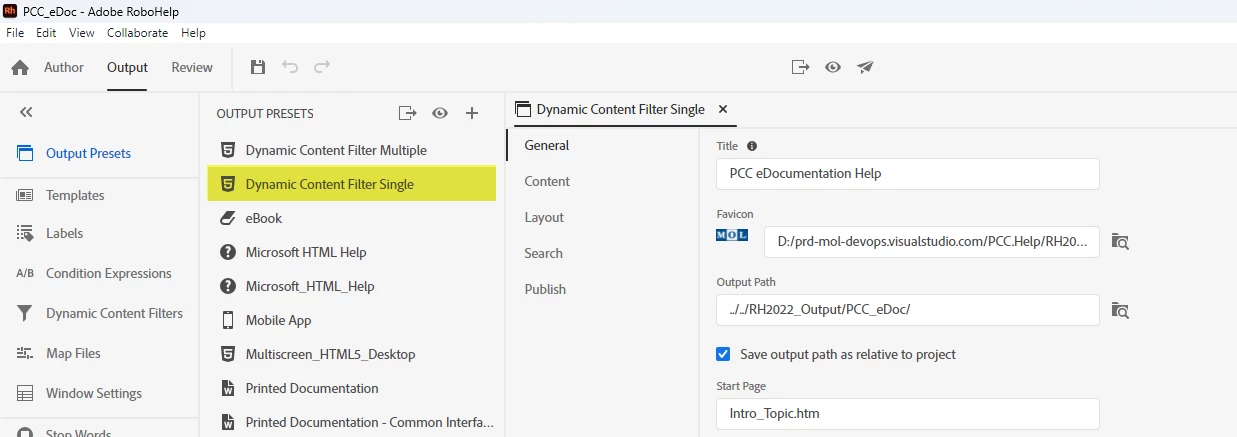Go to the Home icon
The width and height of the screenshot is (1237, 437).
tap(20, 68)
